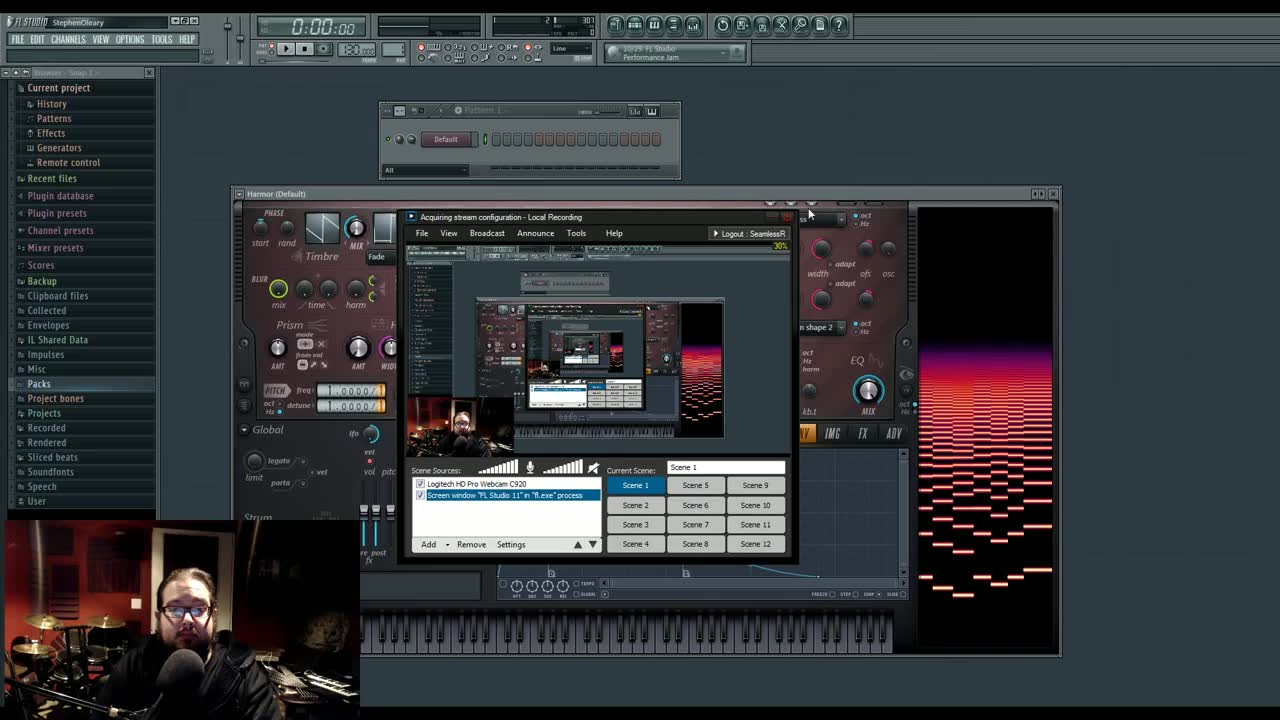The width and height of the screenshot is (1280, 720).
Task: Move selected source down with arrow
Action: pos(593,544)
